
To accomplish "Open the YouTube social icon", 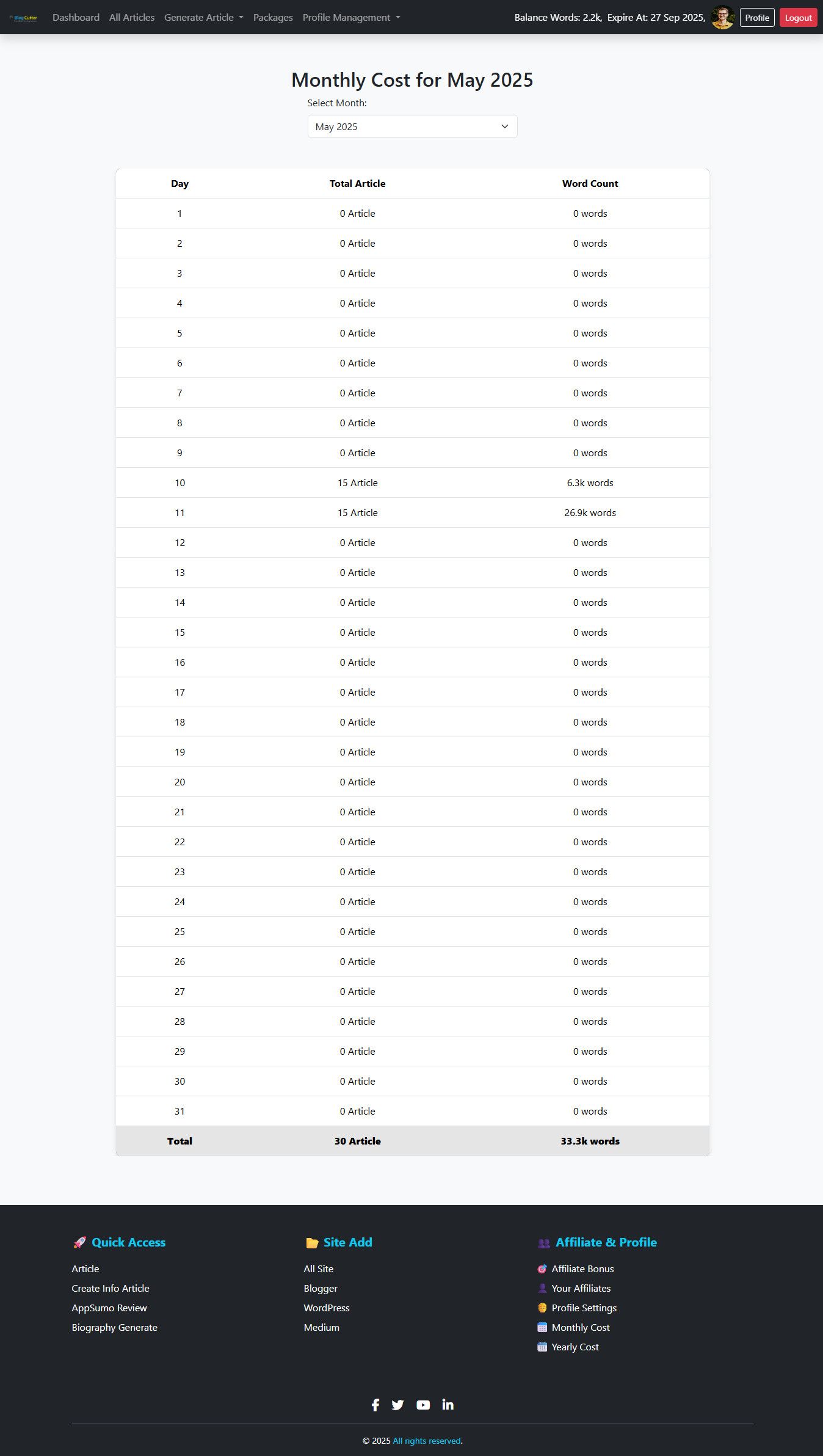I will point(423,1405).
